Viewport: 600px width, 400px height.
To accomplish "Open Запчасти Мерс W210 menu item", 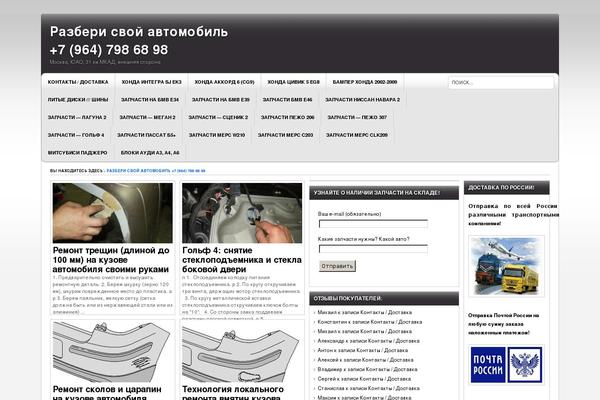I will click(217, 135).
